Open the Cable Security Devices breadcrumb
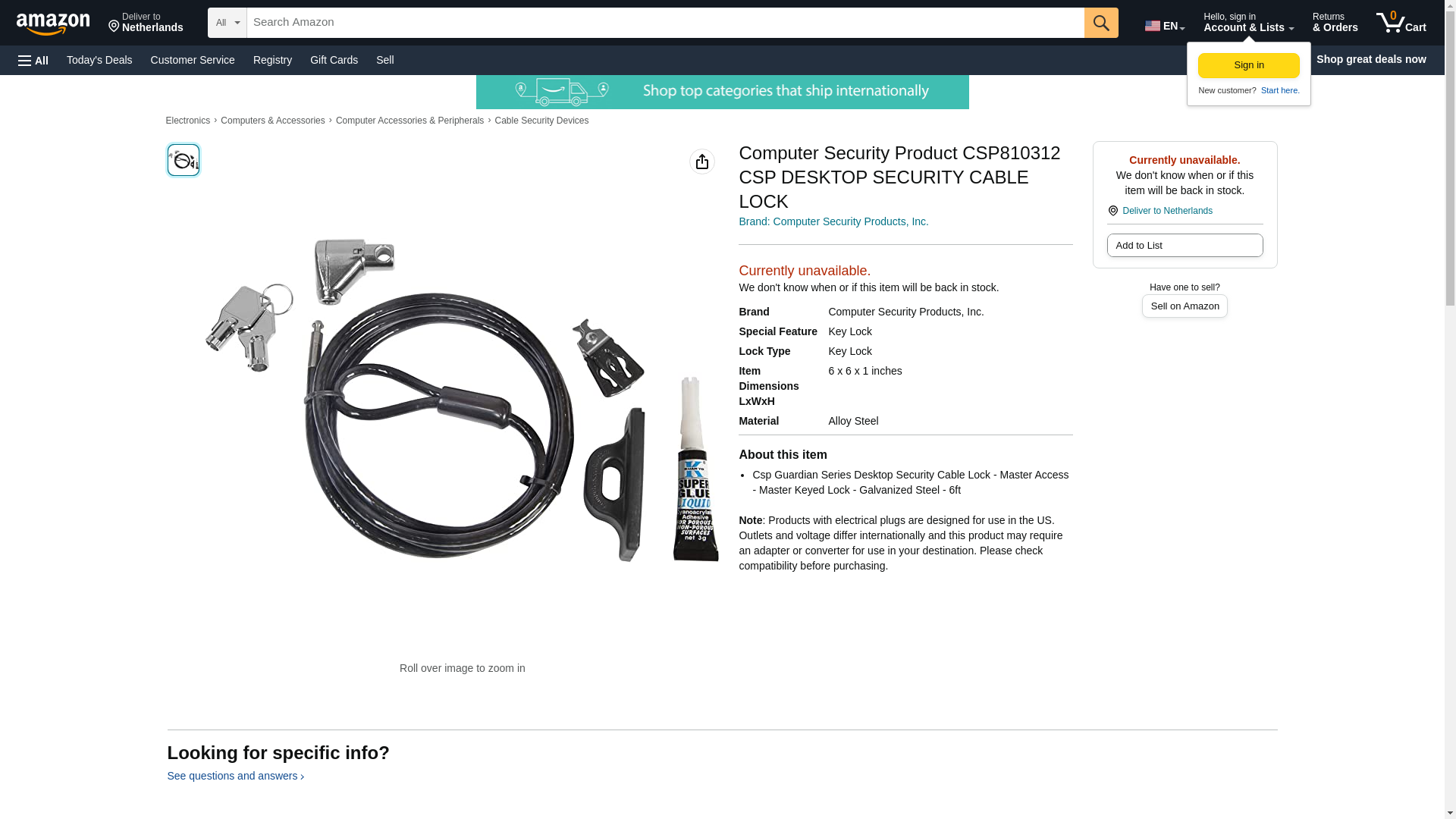The image size is (1456, 819). coord(541,121)
